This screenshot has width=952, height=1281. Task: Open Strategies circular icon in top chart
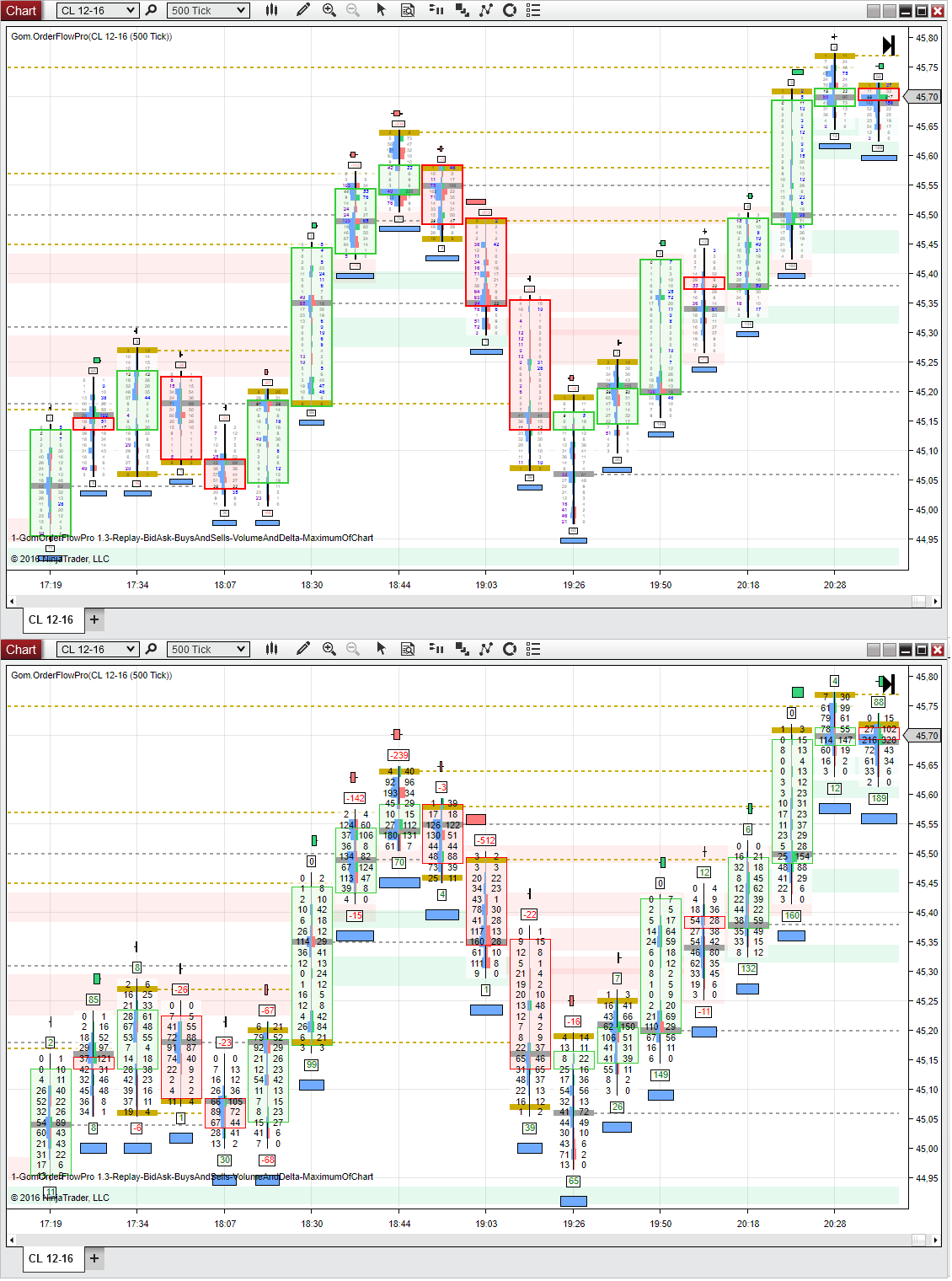pyautogui.click(x=510, y=10)
